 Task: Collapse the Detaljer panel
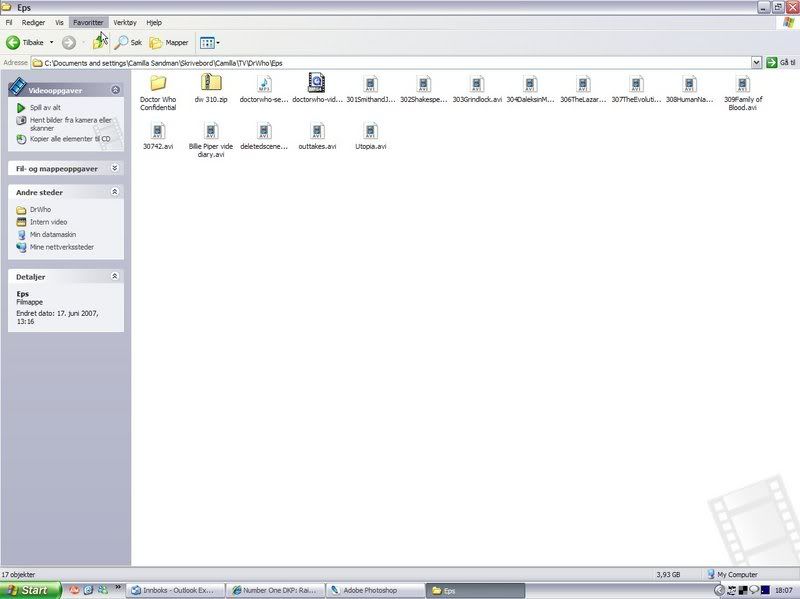coord(115,277)
